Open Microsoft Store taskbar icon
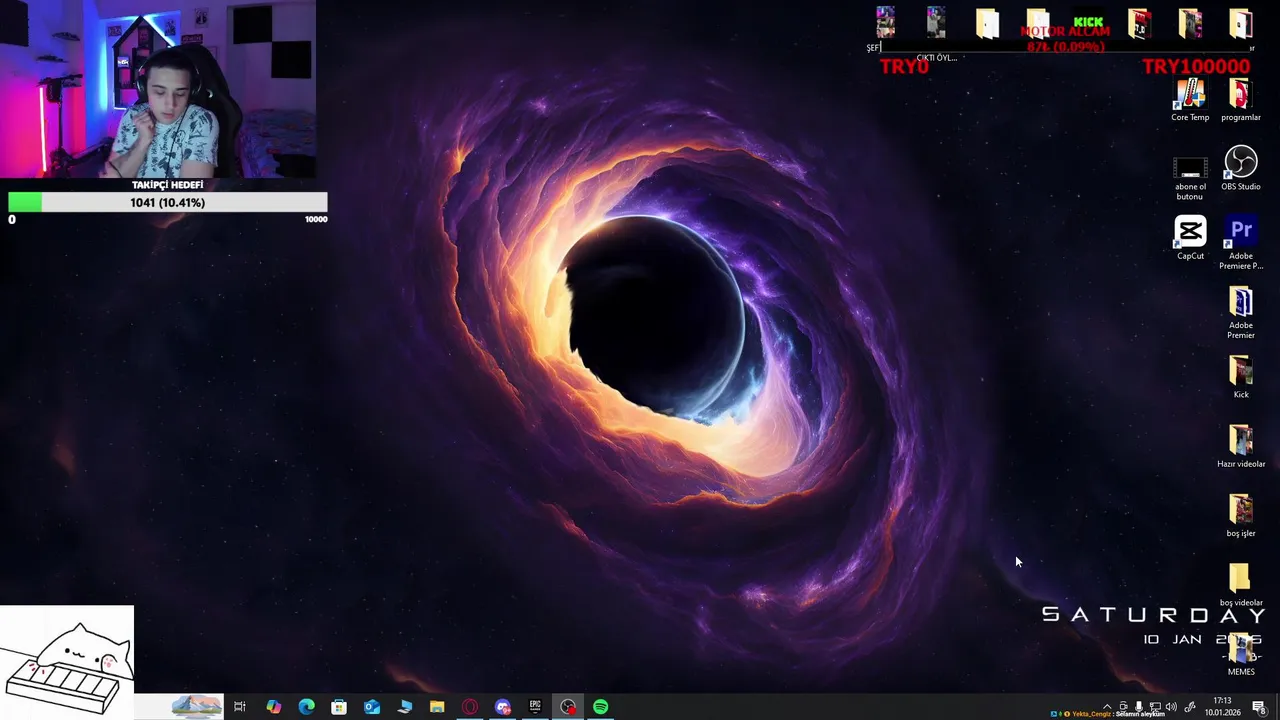Viewport: 1280px width, 720px height. click(x=339, y=707)
